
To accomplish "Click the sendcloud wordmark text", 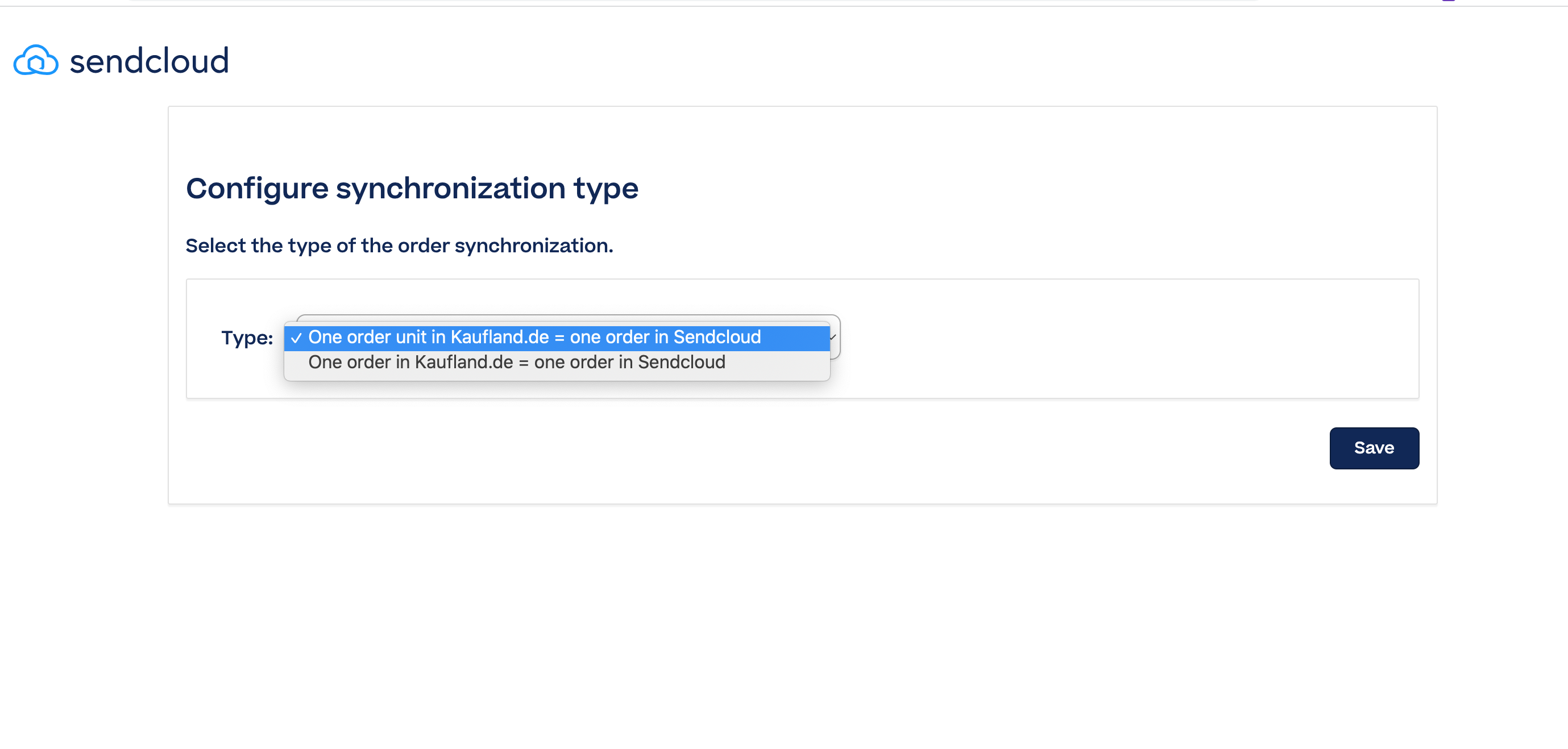I will click(x=149, y=61).
